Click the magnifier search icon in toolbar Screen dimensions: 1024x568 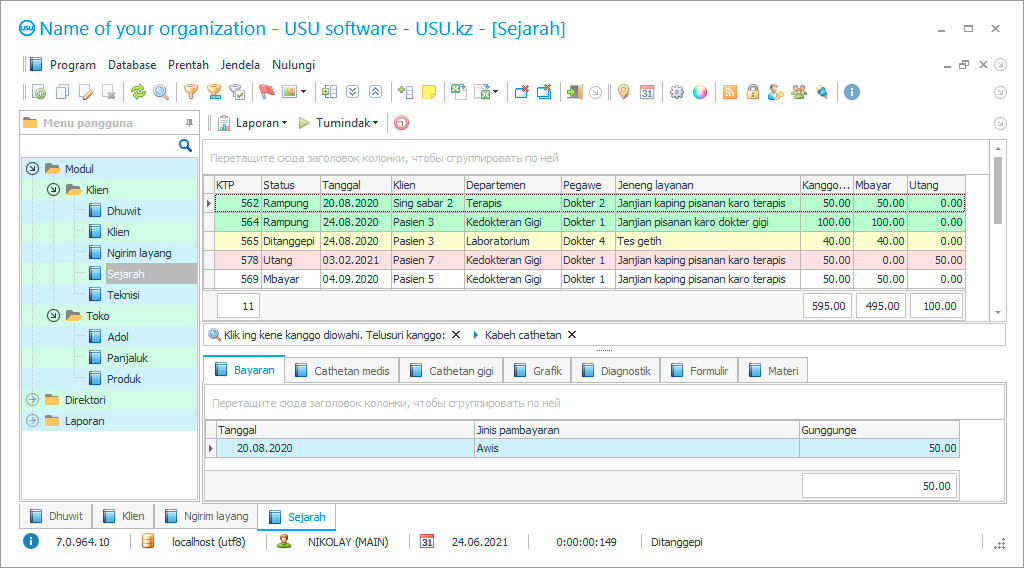click(161, 92)
